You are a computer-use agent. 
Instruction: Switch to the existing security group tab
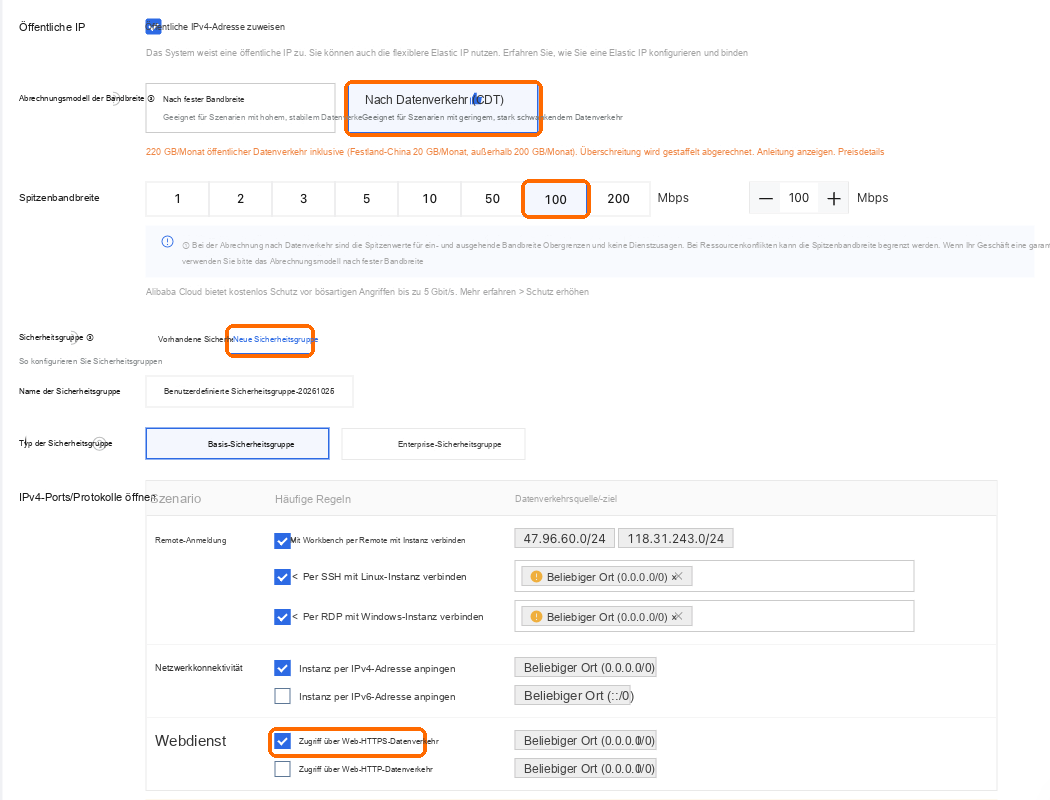tap(194, 339)
